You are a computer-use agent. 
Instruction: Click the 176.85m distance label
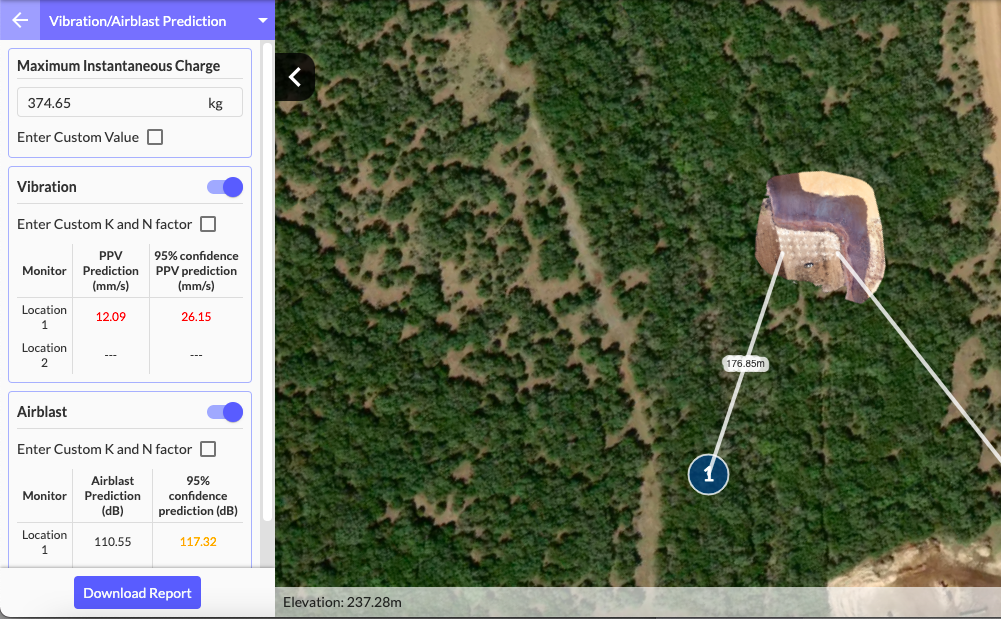pos(744,364)
